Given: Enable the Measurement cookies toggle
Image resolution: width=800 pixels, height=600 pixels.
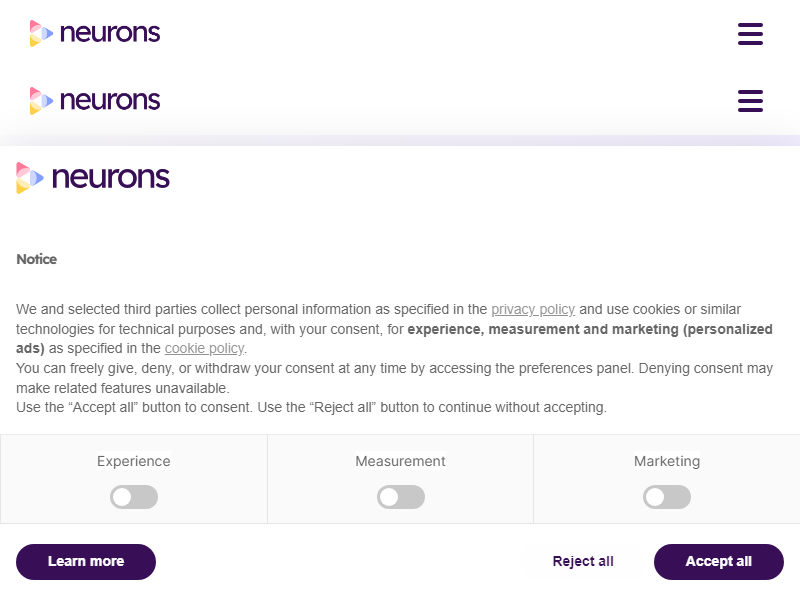Looking at the screenshot, I should pyautogui.click(x=401, y=497).
